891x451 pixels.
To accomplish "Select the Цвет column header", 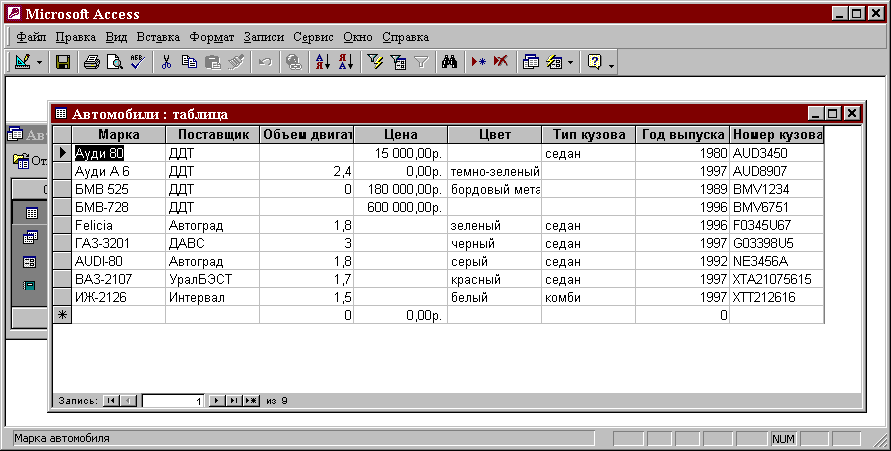I will point(494,135).
